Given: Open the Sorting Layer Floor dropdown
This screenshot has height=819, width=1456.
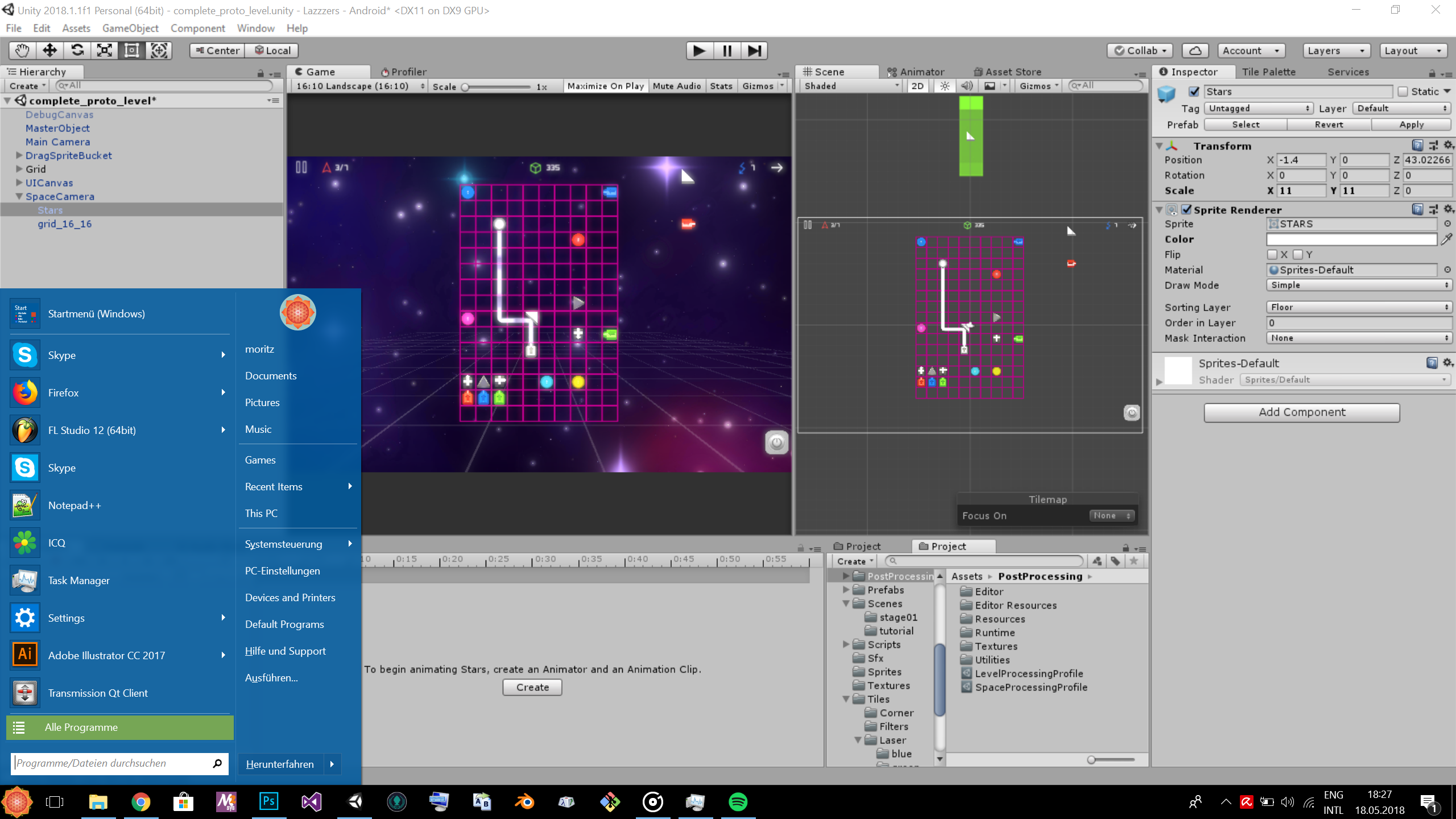Looking at the screenshot, I should 1358,307.
